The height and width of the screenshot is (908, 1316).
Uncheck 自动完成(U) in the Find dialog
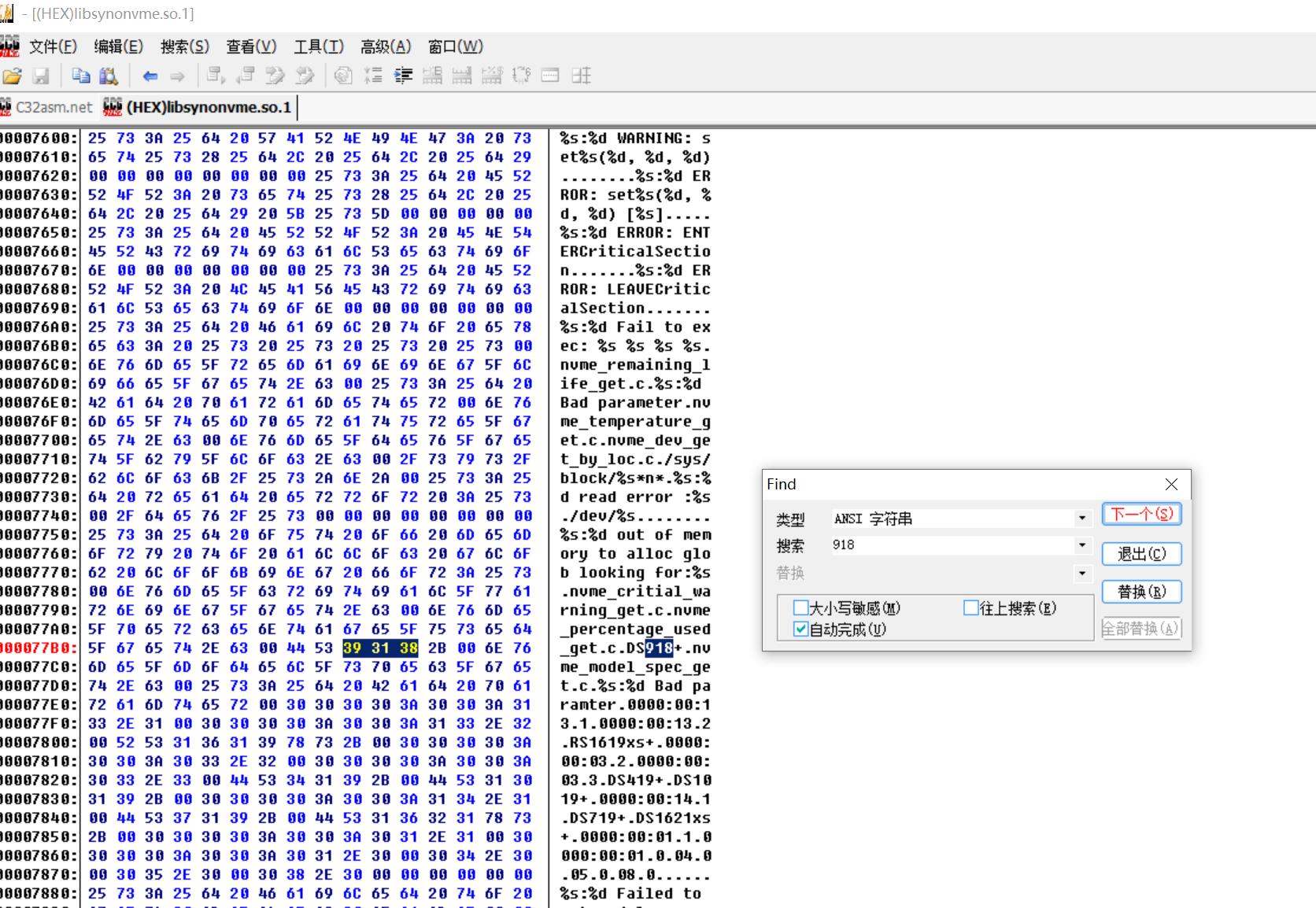(802, 629)
